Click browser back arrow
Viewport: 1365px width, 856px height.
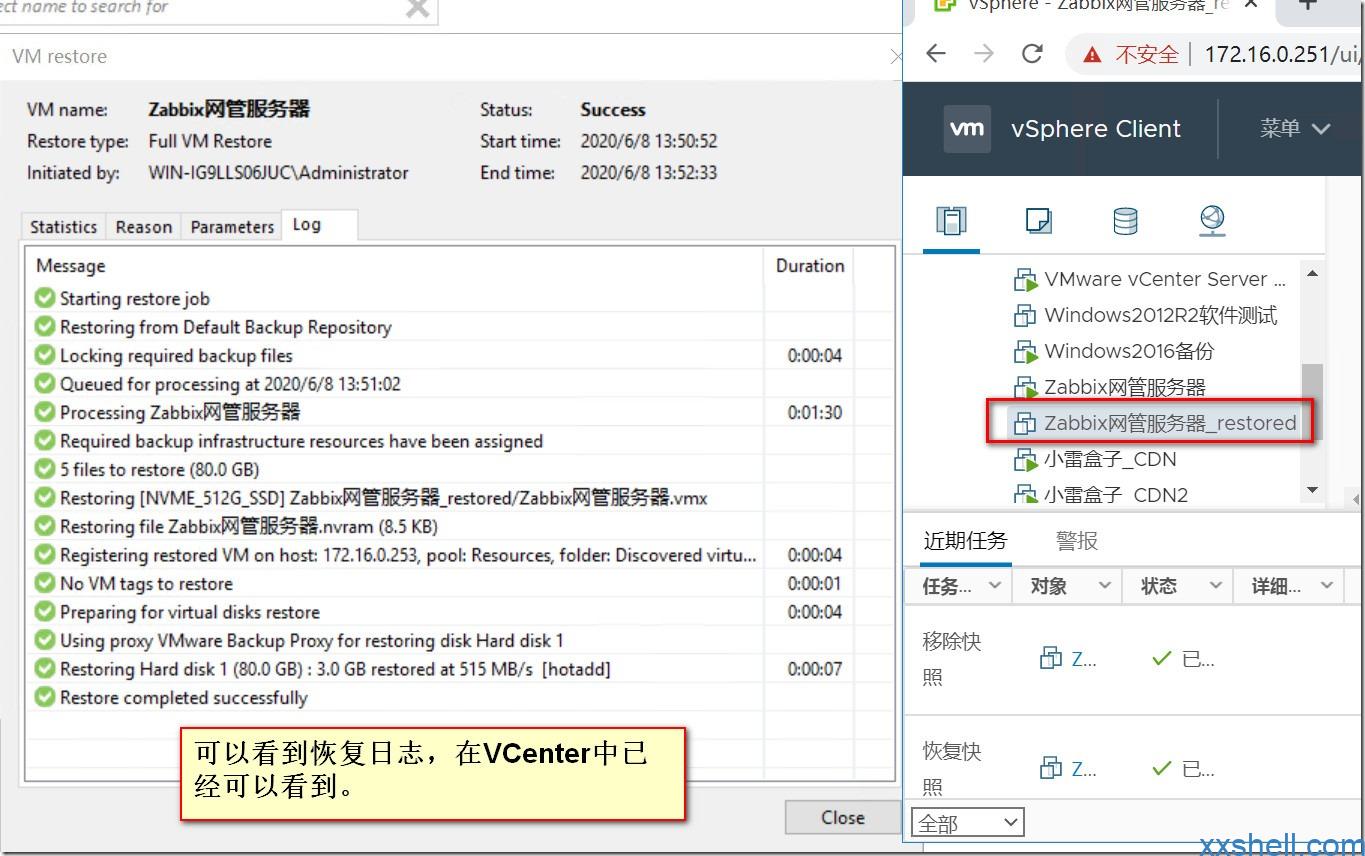[936, 54]
